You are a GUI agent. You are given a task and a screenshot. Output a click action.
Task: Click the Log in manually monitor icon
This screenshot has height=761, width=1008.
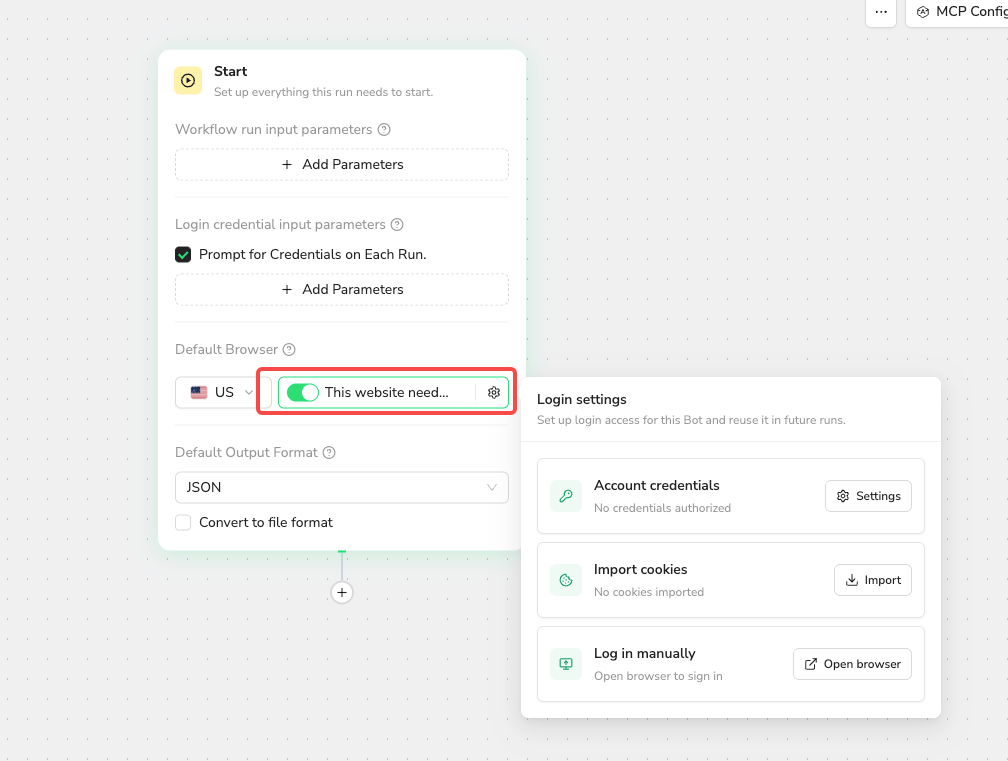click(566, 664)
